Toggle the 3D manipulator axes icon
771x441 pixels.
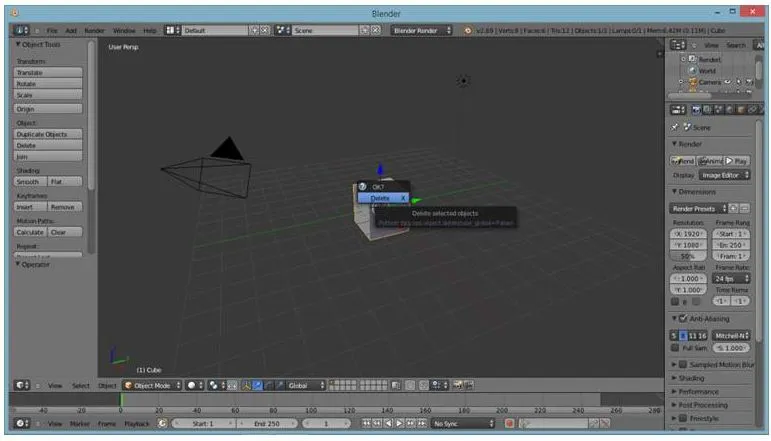click(246, 385)
